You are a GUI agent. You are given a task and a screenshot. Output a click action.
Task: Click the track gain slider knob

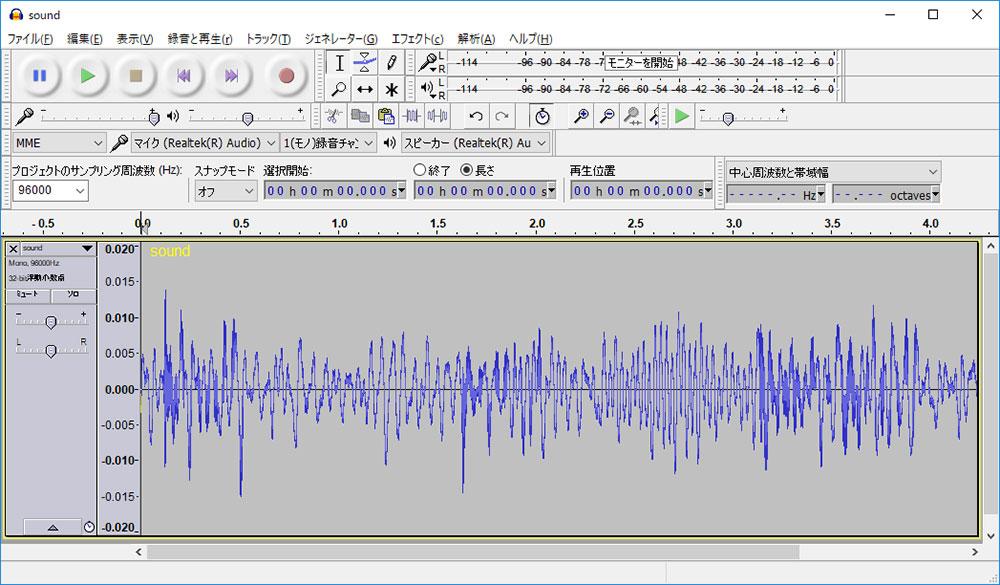click(50, 321)
